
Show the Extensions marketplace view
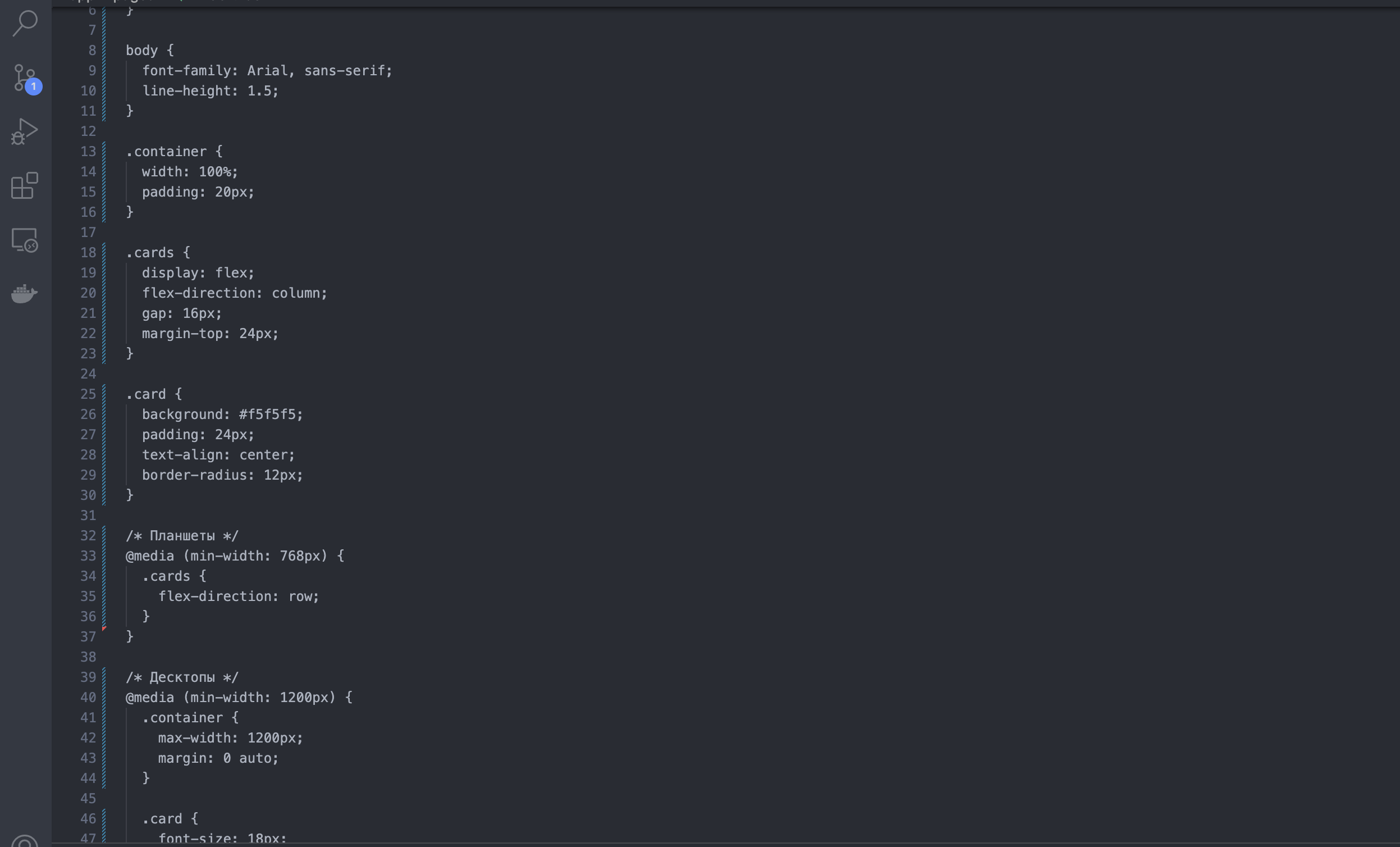25,186
